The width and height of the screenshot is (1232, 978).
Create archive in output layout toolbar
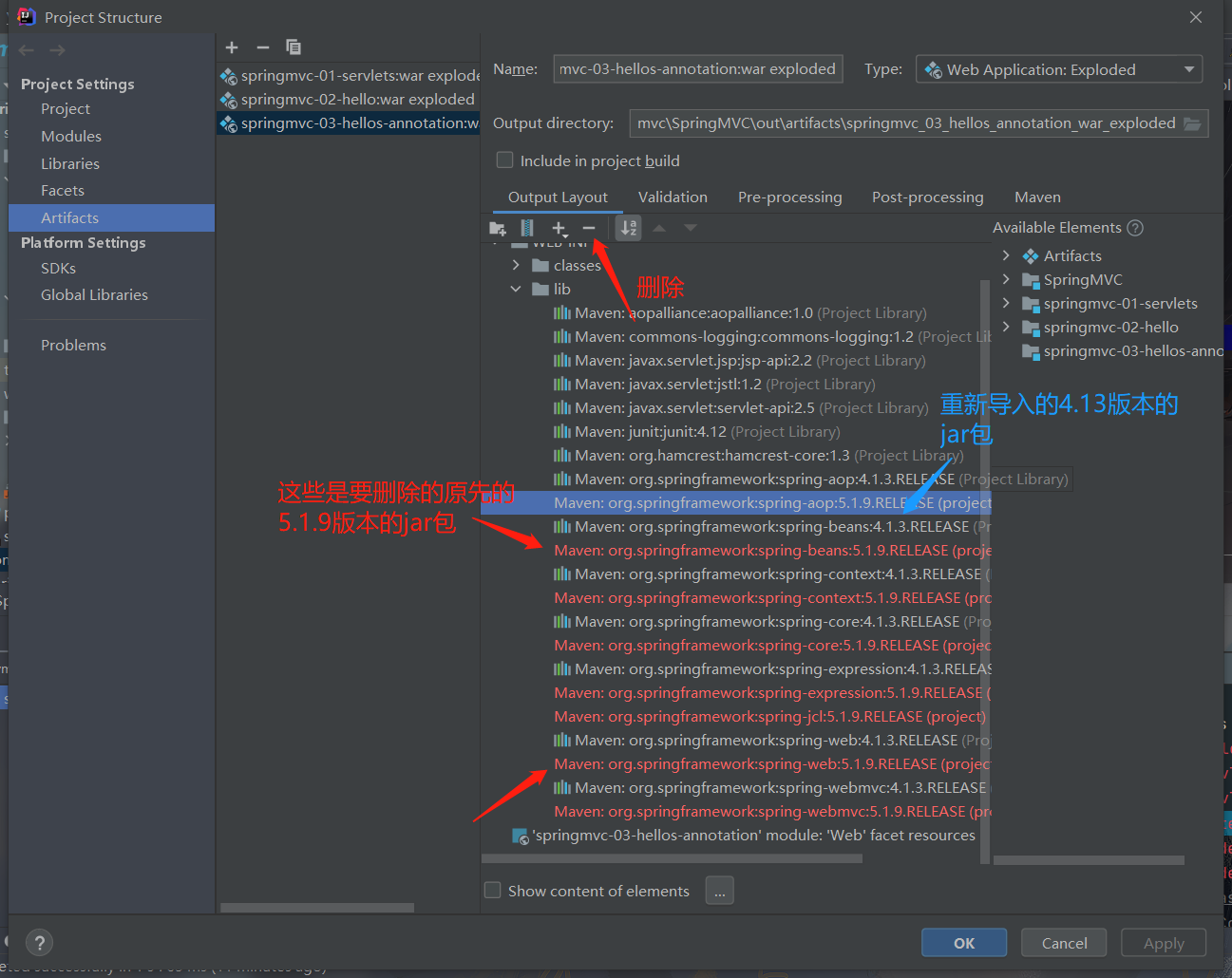[527, 228]
